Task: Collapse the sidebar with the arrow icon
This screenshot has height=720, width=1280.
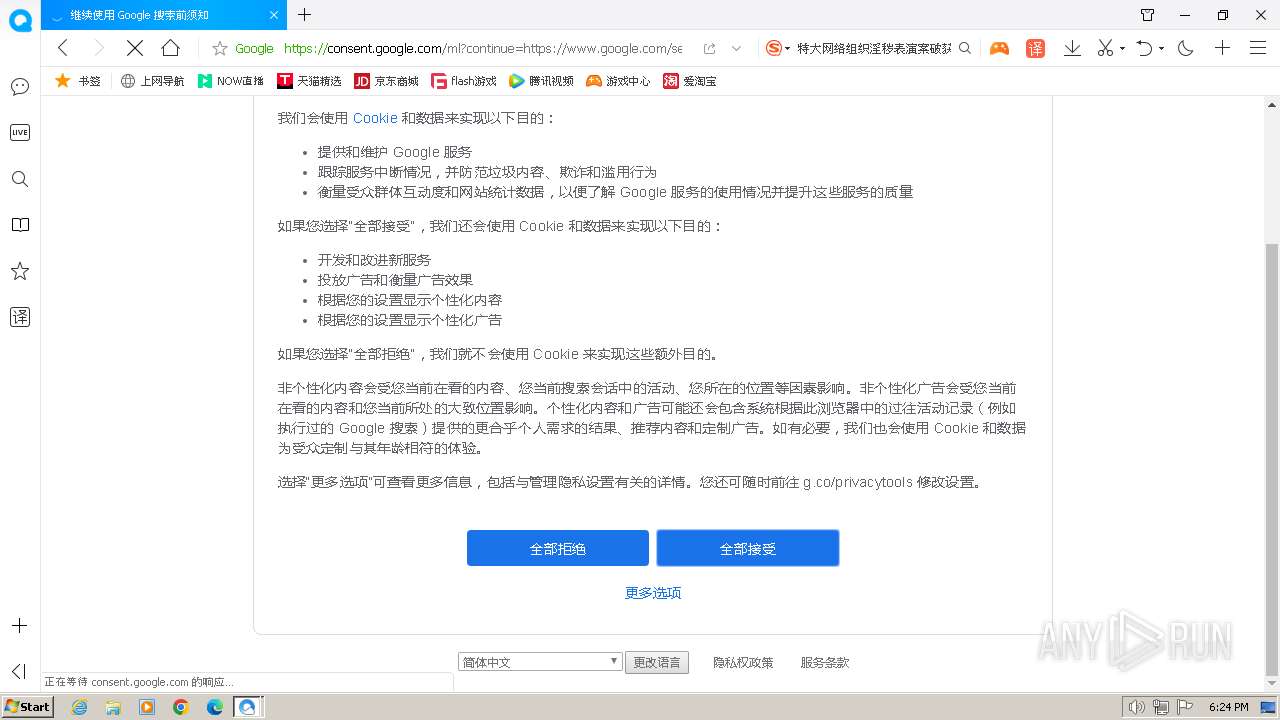Action: point(19,671)
